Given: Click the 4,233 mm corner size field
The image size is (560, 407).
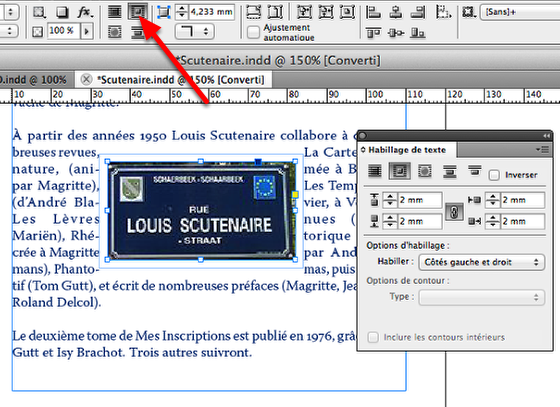Looking at the screenshot, I should (x=211, y=12).
